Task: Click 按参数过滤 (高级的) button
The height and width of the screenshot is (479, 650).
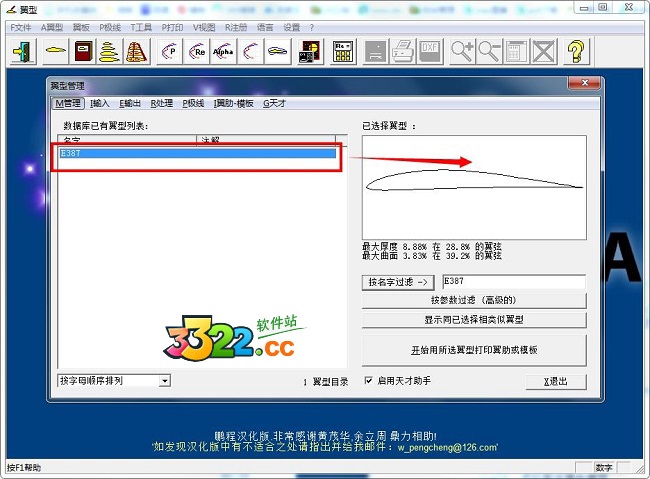Action: tap(474, 300)
